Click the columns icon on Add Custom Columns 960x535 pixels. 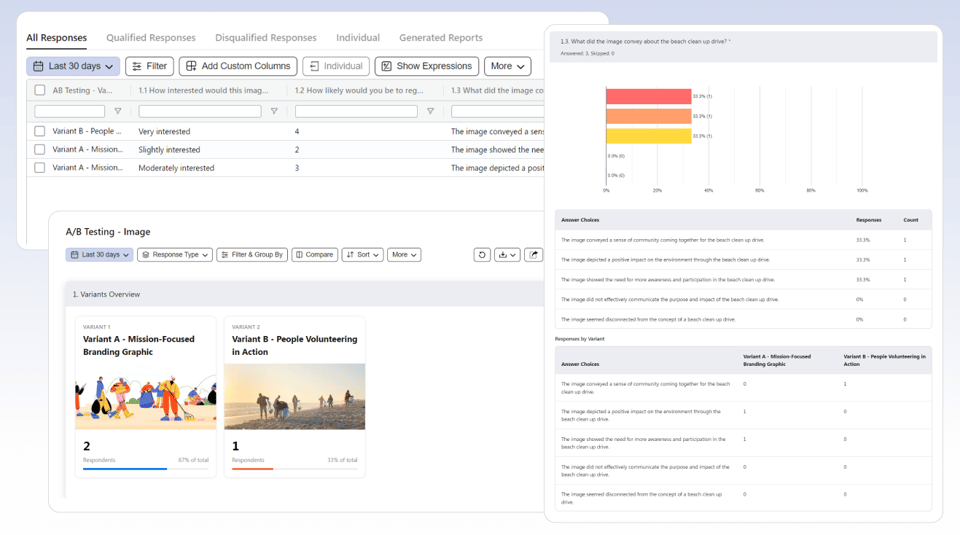click(x=192, y=66)
